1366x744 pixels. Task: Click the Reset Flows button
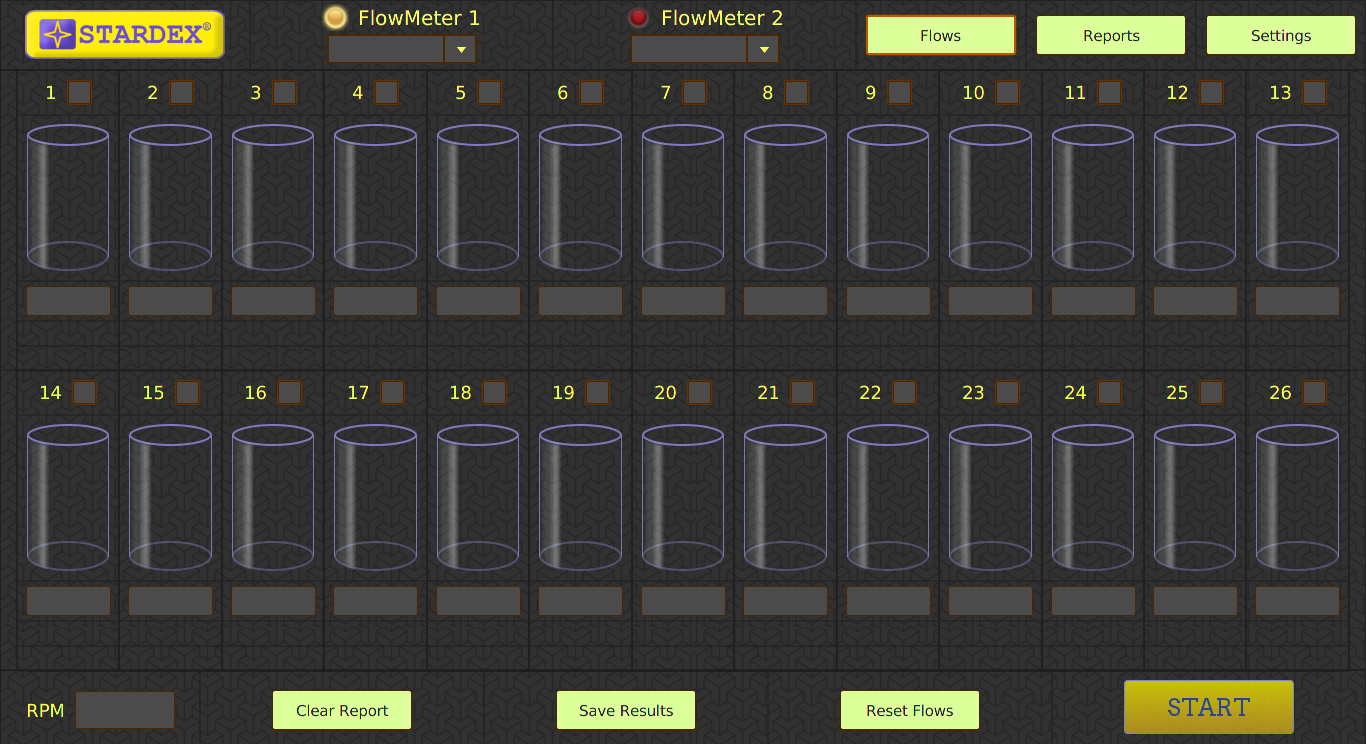[910, 710]
